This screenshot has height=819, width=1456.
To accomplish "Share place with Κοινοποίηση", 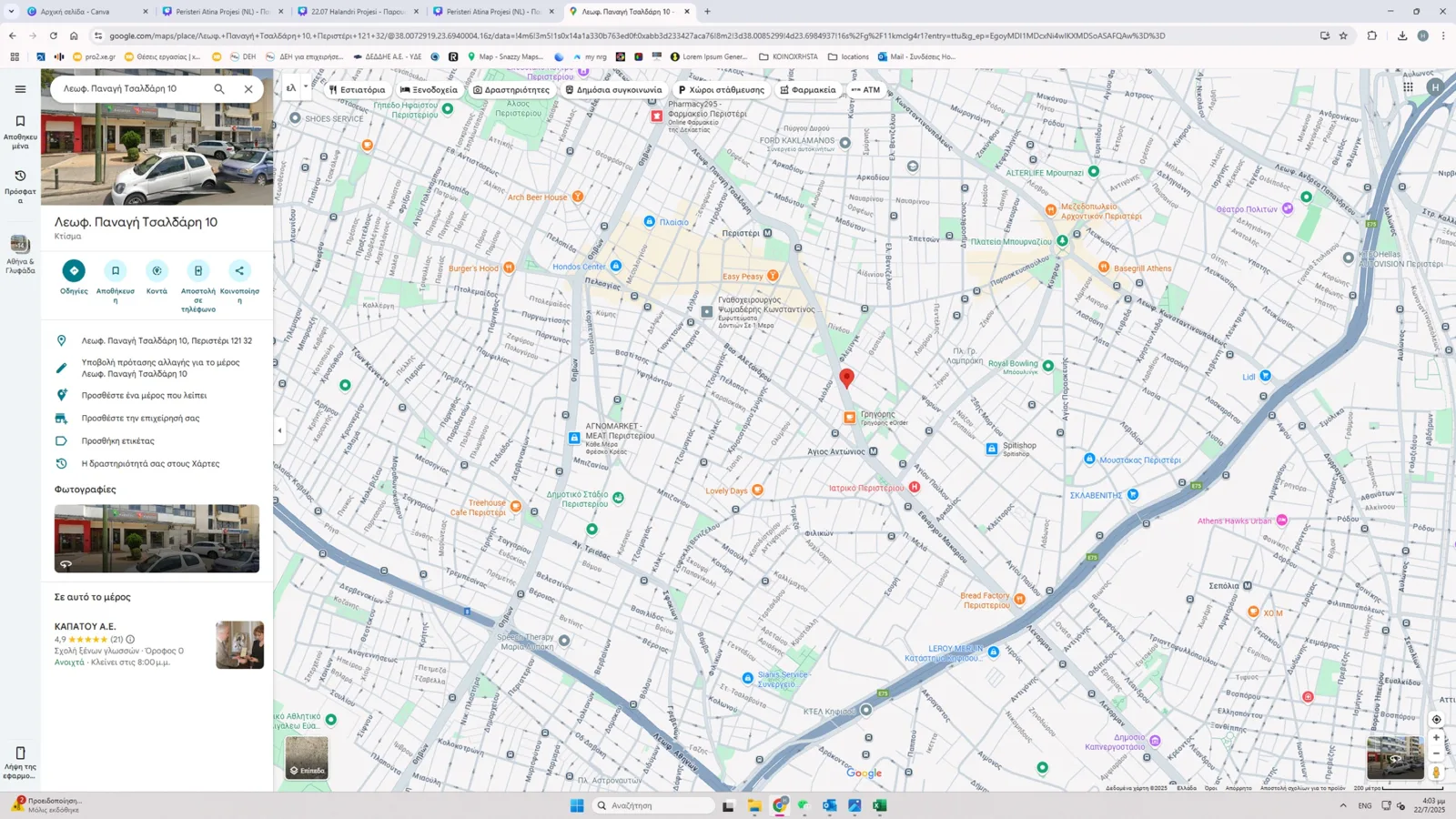I will click(x=239, y=282).
